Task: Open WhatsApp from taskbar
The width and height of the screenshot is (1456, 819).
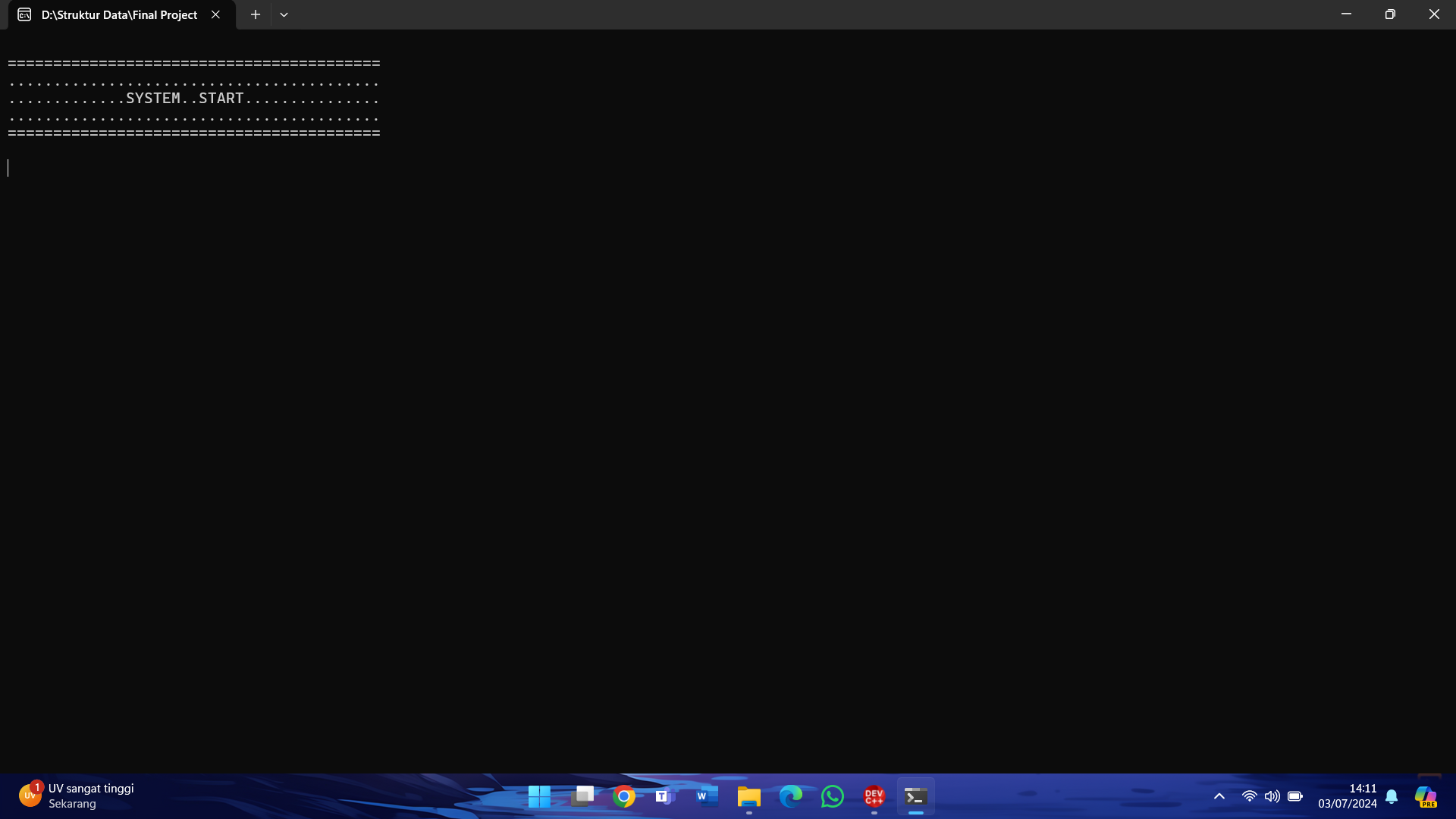Action: point(833,796)
